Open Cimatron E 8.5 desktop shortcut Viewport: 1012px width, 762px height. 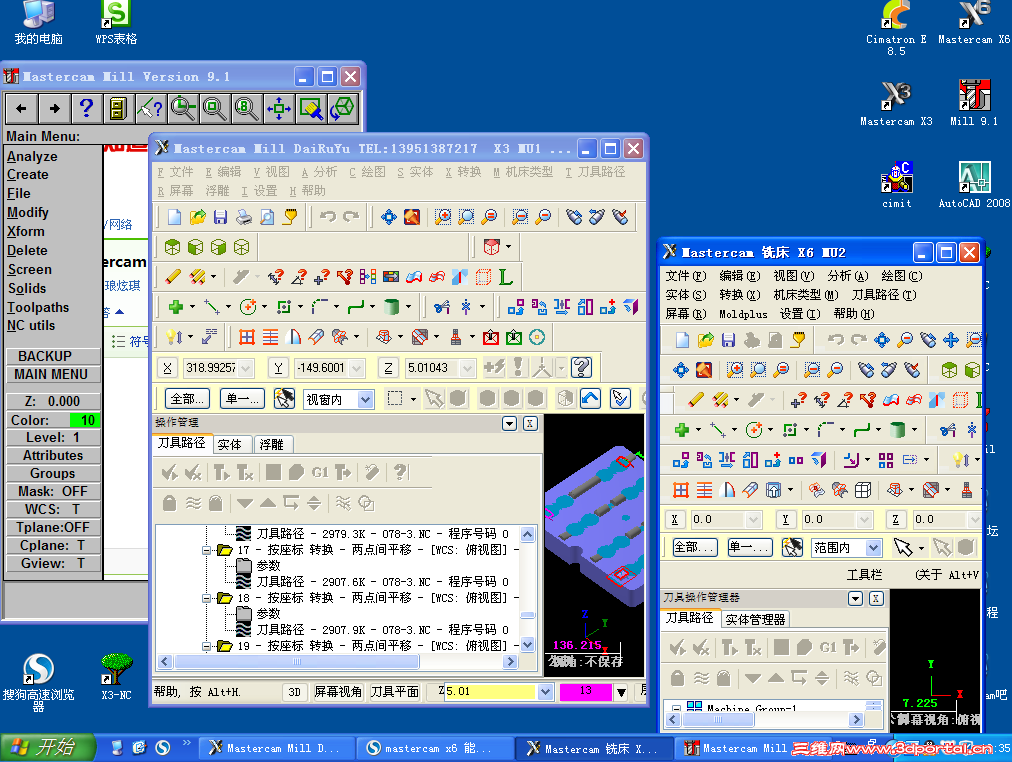tap(896, 28)
